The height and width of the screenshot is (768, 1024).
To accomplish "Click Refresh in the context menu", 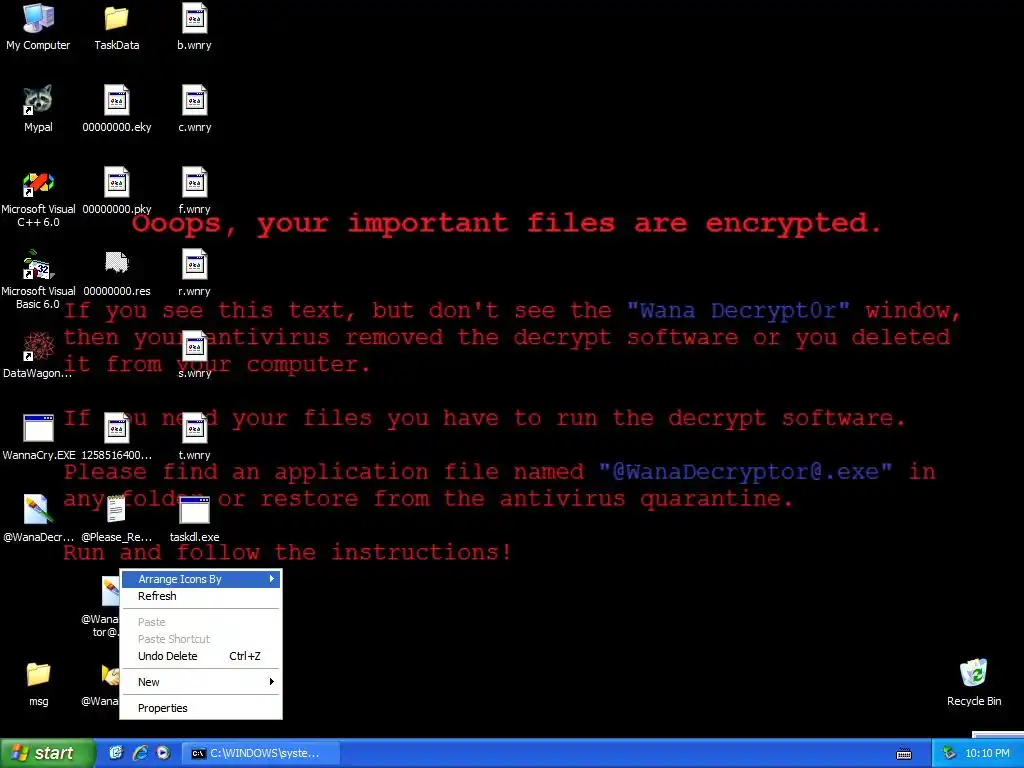I will point(201,596).
